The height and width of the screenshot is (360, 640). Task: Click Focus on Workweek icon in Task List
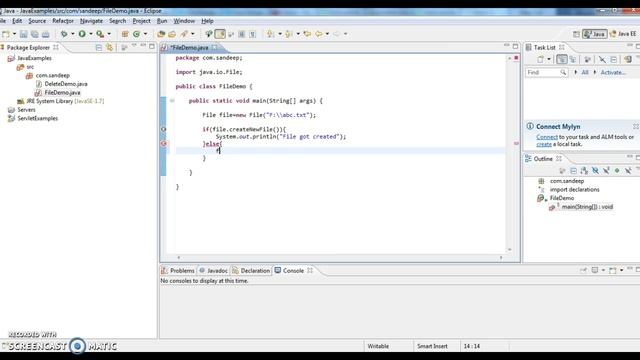[x=587, y=60]
